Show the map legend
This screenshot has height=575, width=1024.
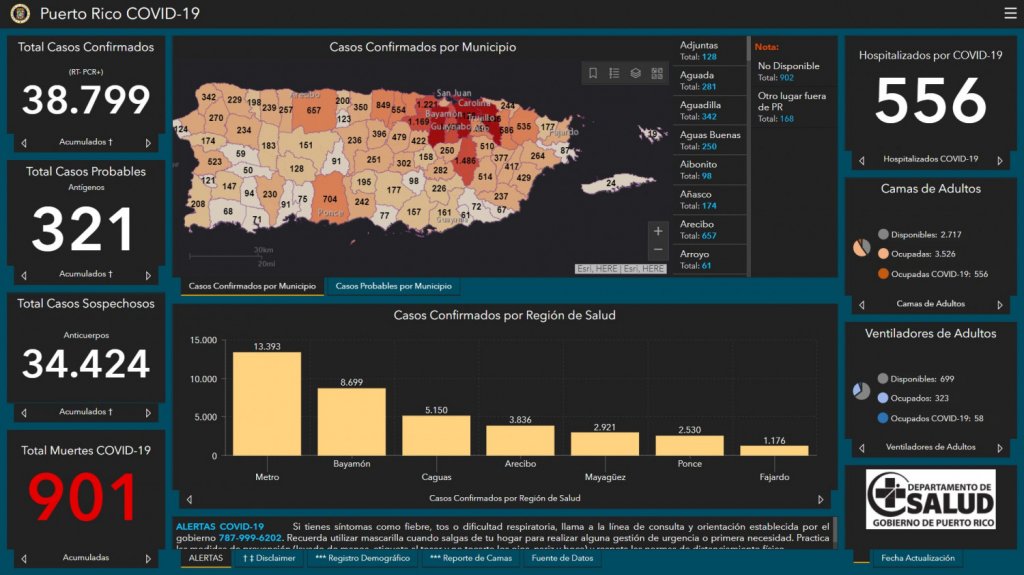[x=614, y=73]
